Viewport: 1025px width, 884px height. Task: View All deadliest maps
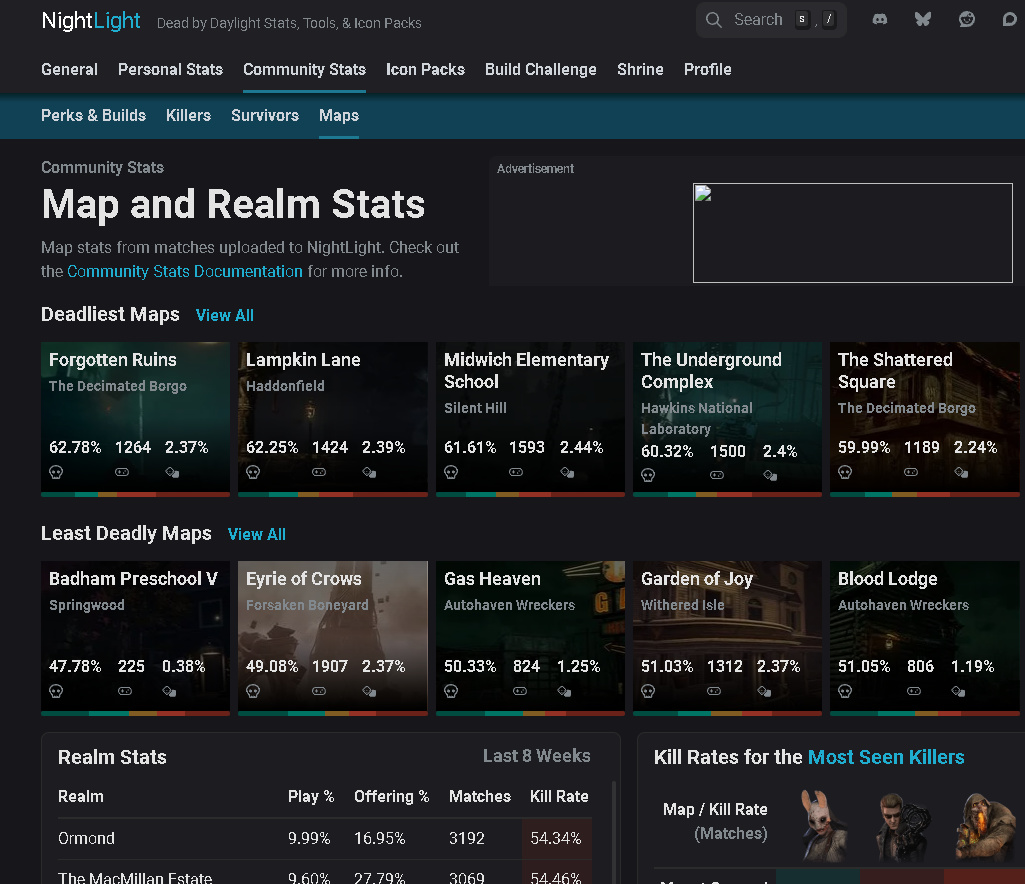point(225,315)
